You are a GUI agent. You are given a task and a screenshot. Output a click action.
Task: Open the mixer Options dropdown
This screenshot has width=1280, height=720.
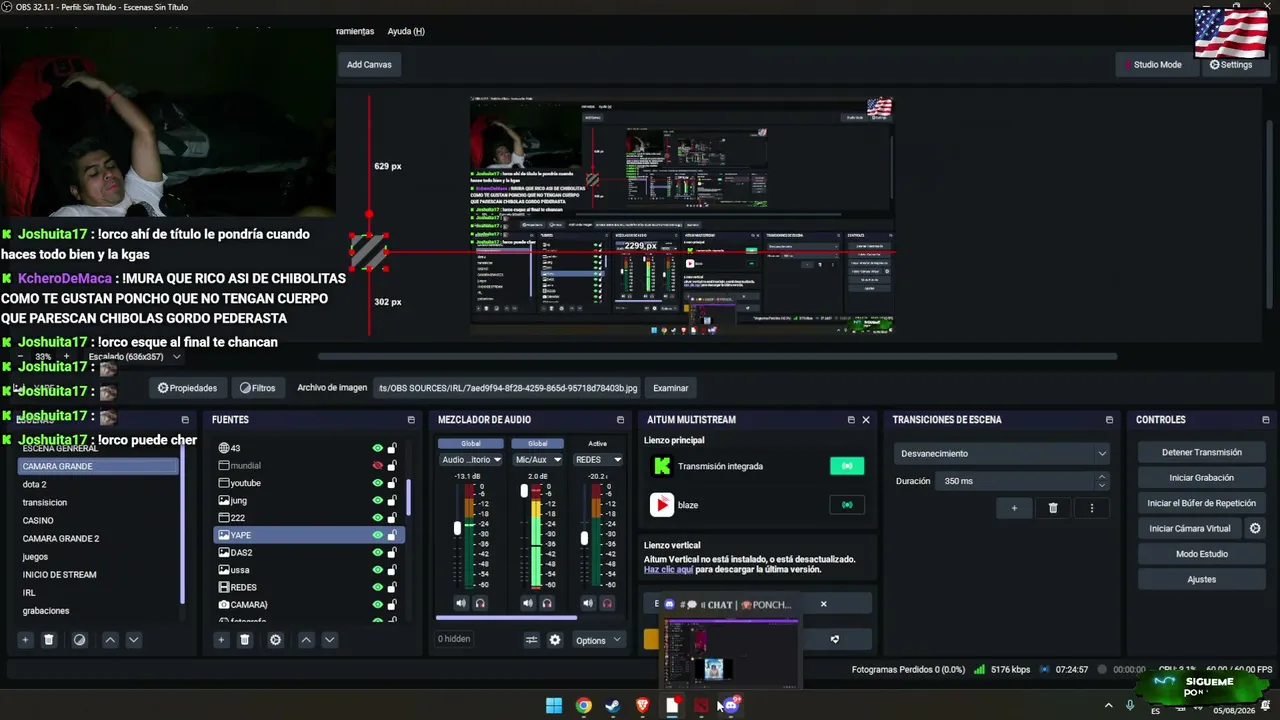[x=598, y=640]
